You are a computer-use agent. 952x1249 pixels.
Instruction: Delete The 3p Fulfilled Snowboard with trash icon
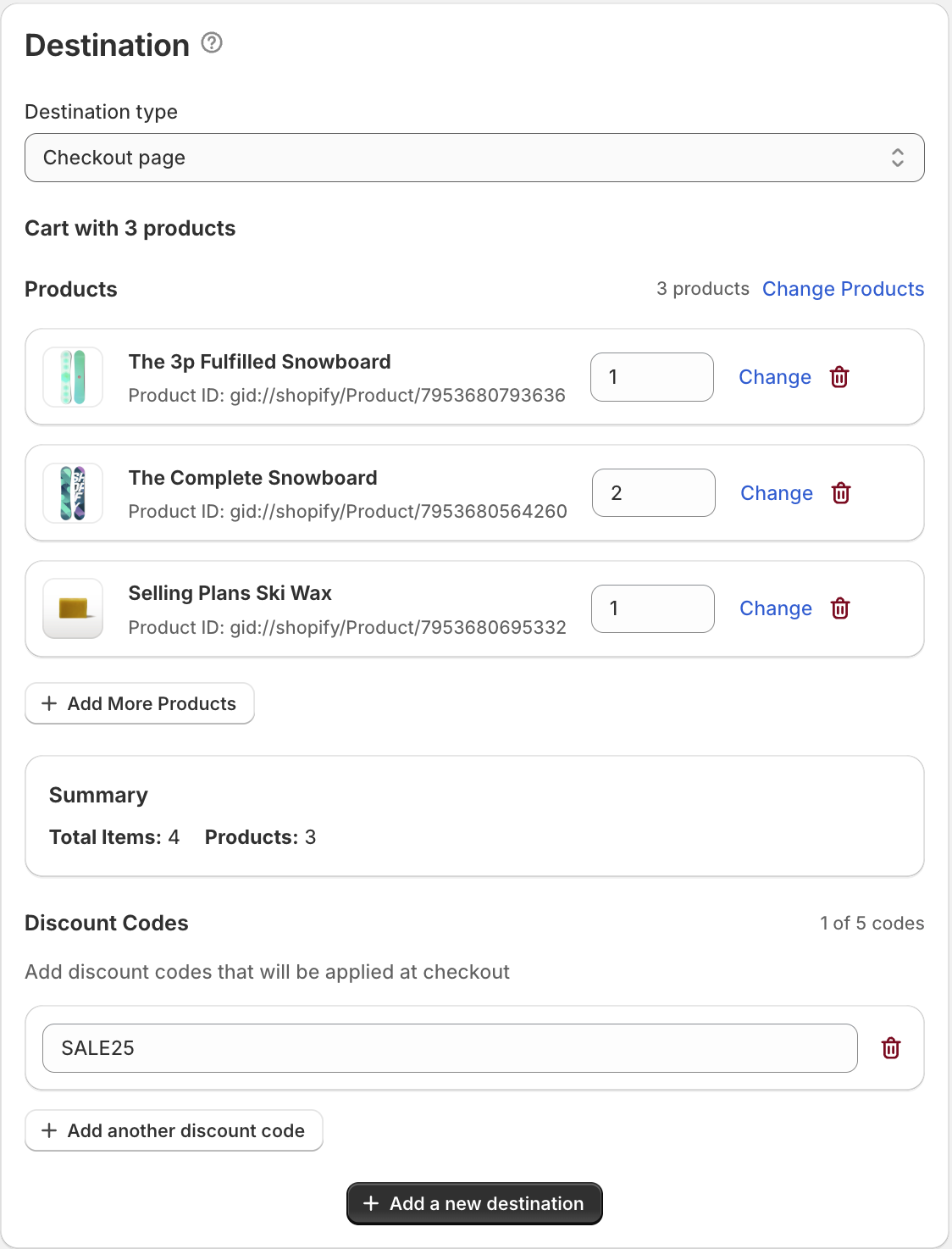[x=839, y=377]
